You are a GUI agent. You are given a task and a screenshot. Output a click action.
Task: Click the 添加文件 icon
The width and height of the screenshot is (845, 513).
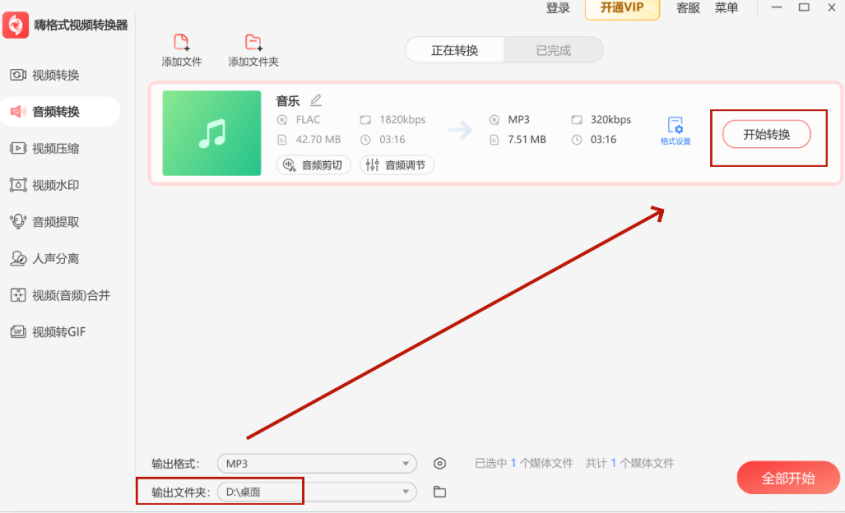182,42
